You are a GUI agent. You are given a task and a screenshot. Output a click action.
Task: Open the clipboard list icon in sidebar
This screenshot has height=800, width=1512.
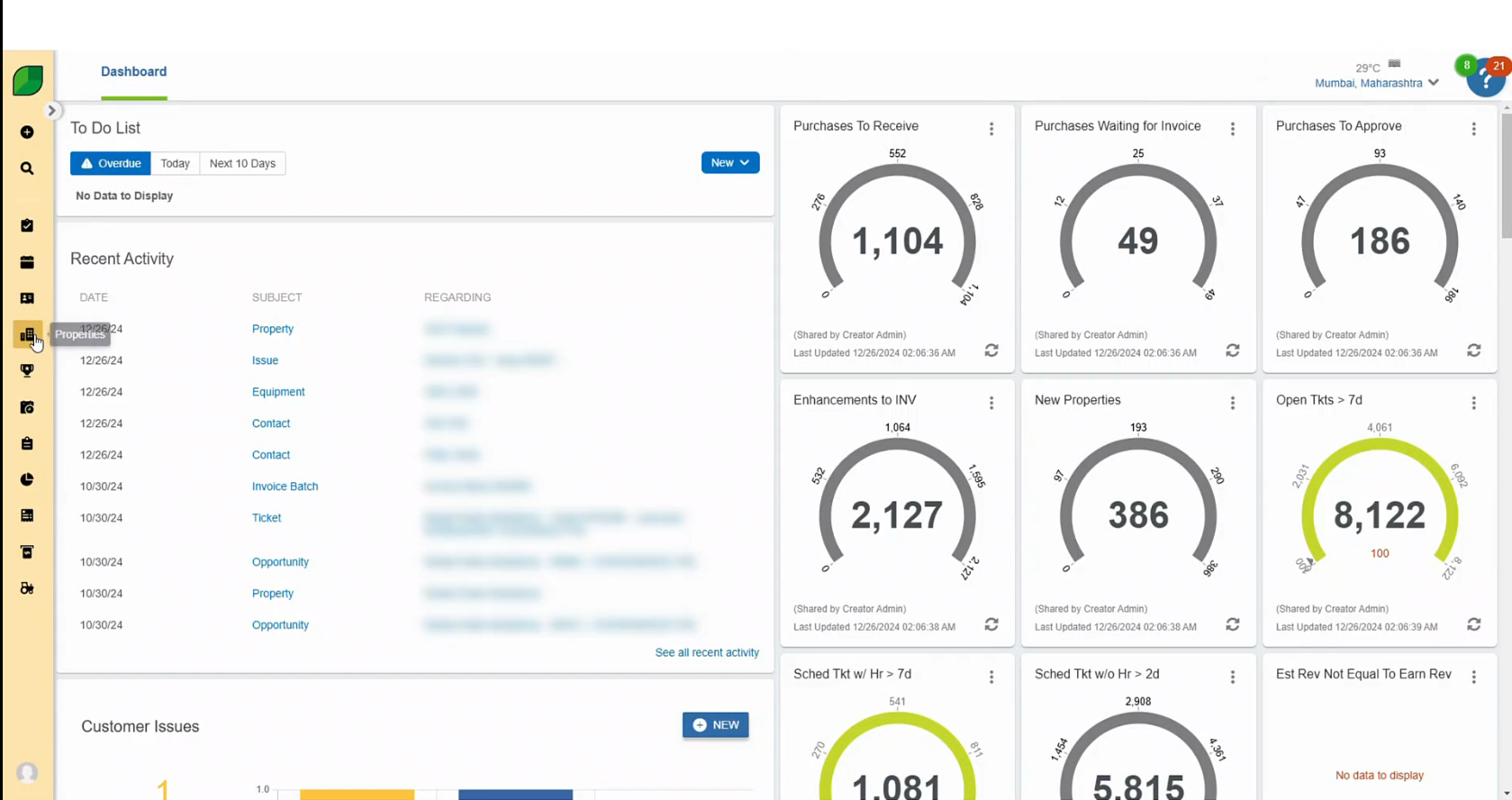27,443
